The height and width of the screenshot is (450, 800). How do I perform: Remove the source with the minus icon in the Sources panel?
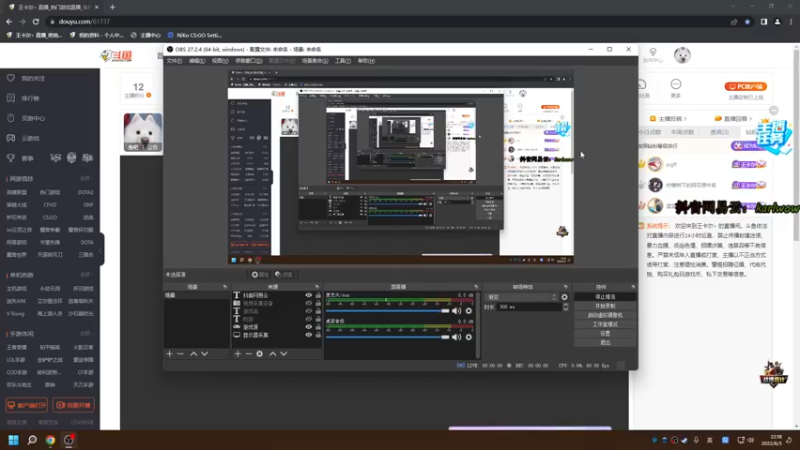[x=248, y=354]
